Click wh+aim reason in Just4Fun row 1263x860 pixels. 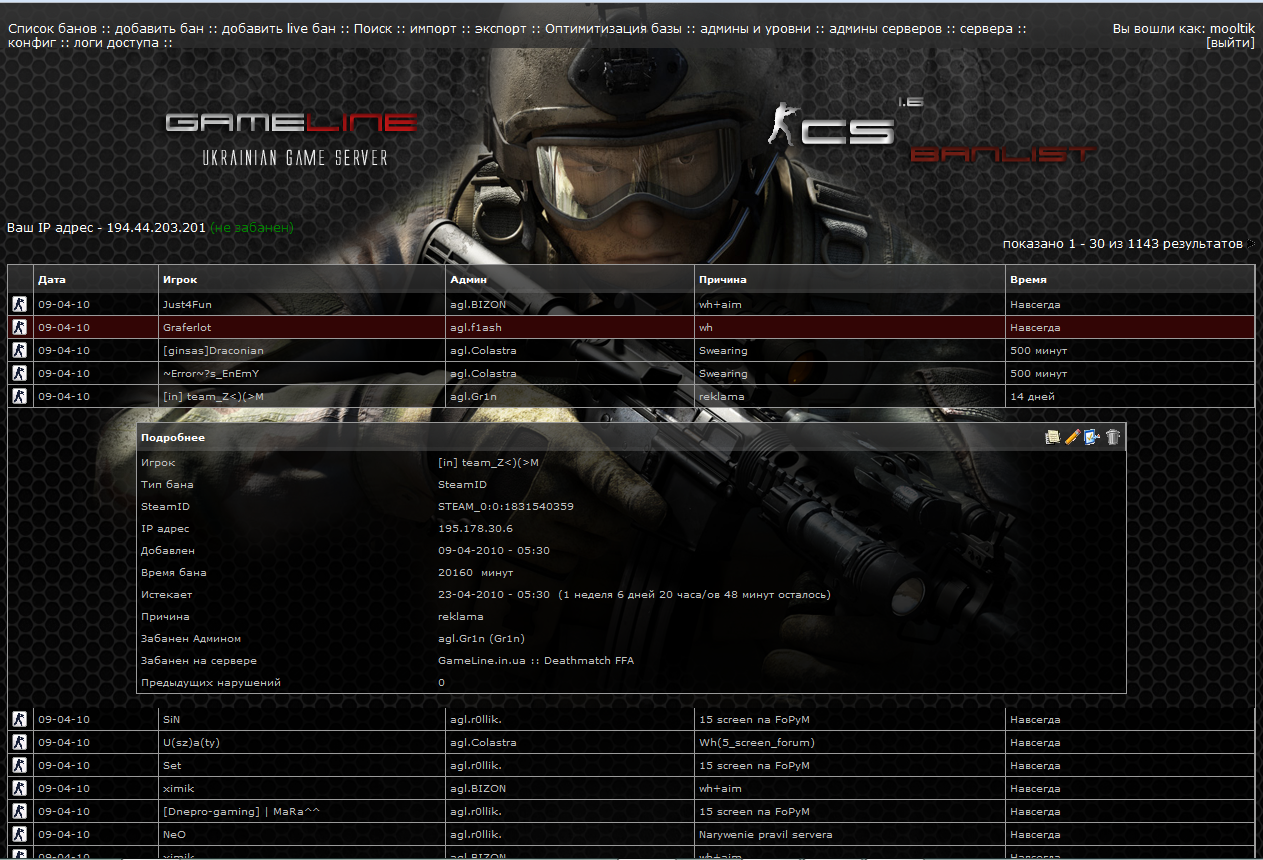tap(720, 304)
